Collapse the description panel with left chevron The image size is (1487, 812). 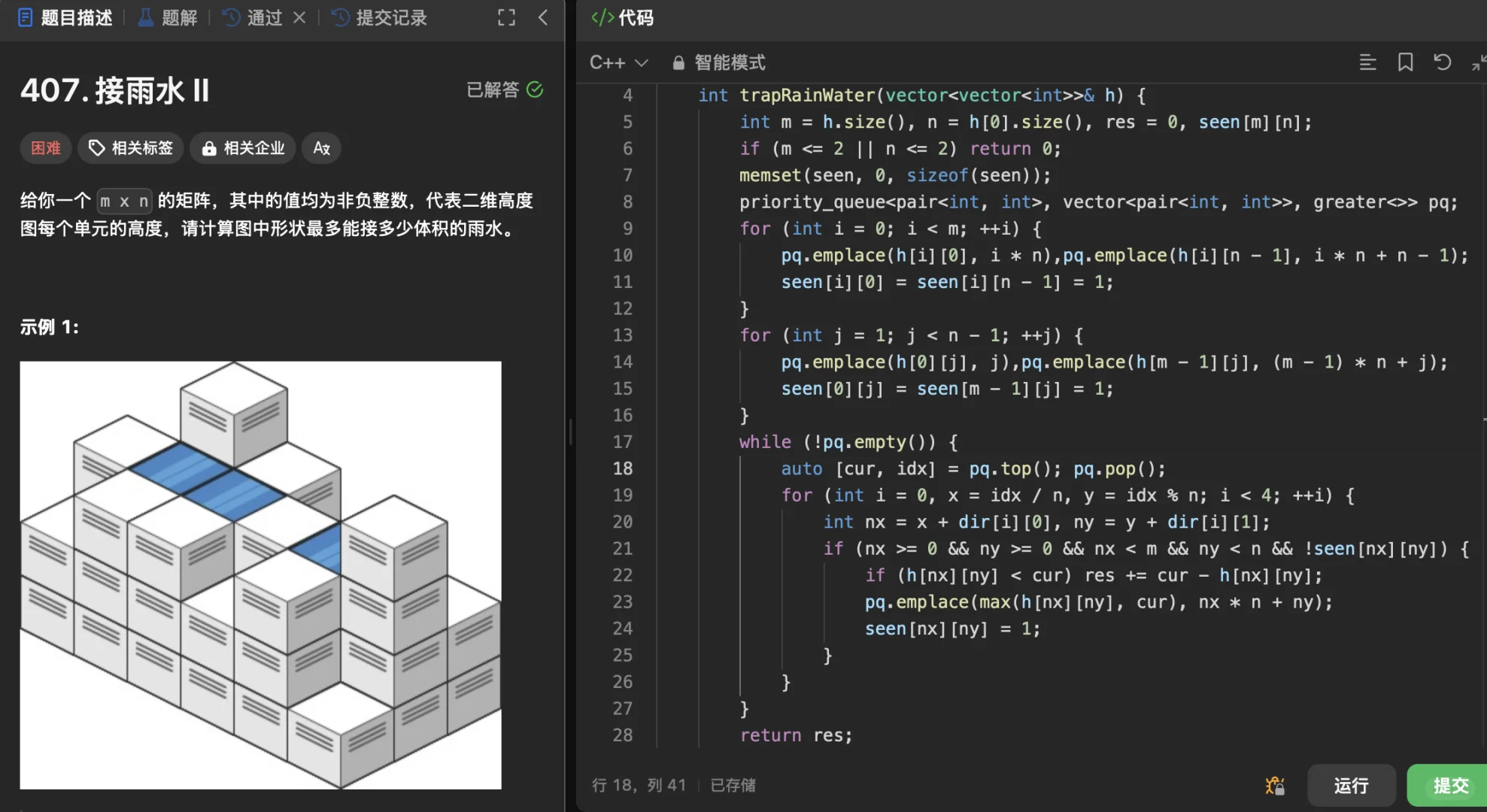coord(543,17)
